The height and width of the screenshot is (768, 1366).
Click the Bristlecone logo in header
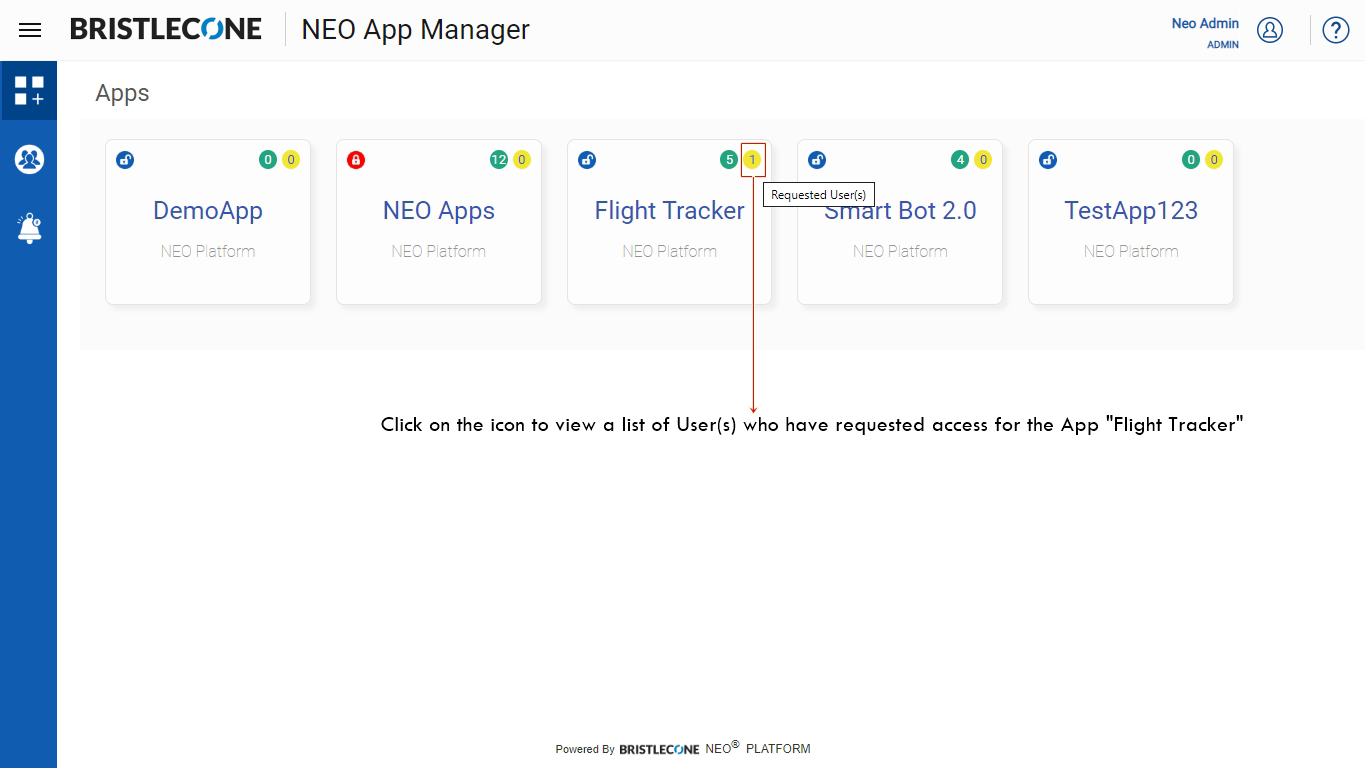[x=166, y=30]
